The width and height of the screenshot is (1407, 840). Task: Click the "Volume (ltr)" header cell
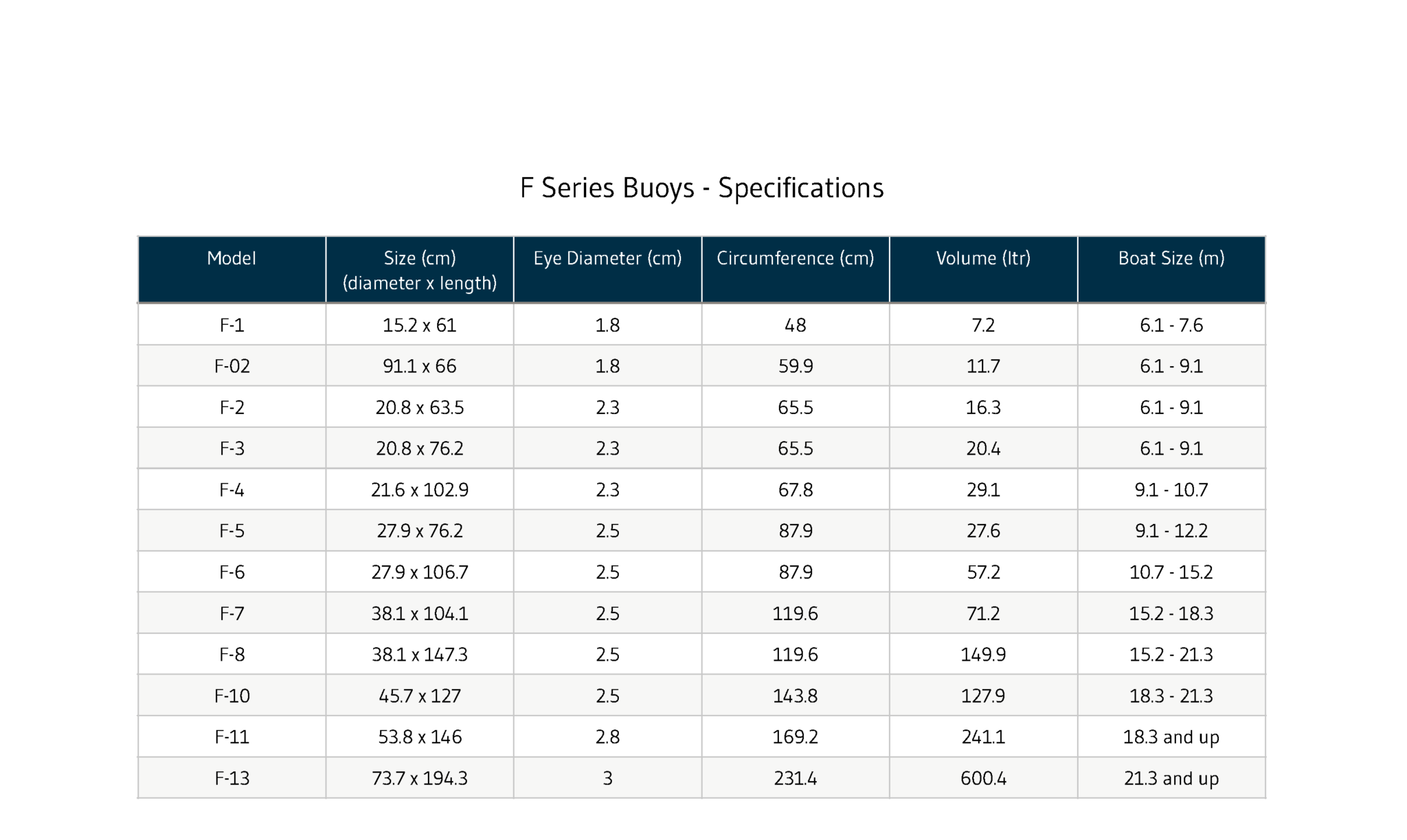point(983,259)
